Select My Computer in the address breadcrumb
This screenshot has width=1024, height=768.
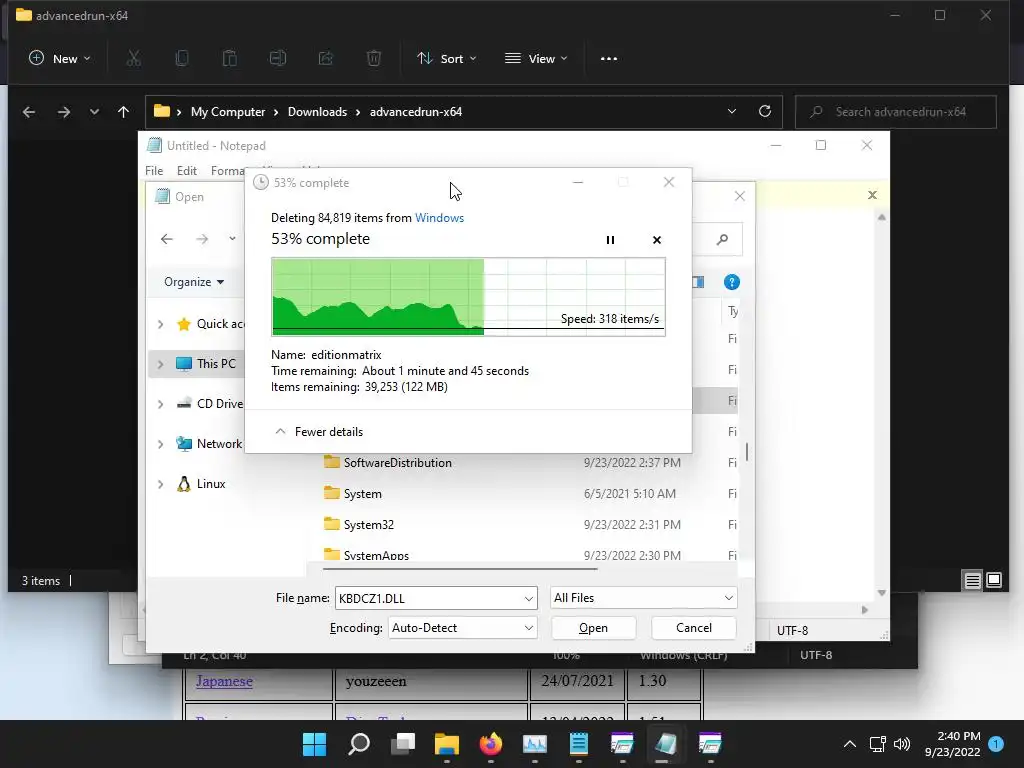pos(228,112)
